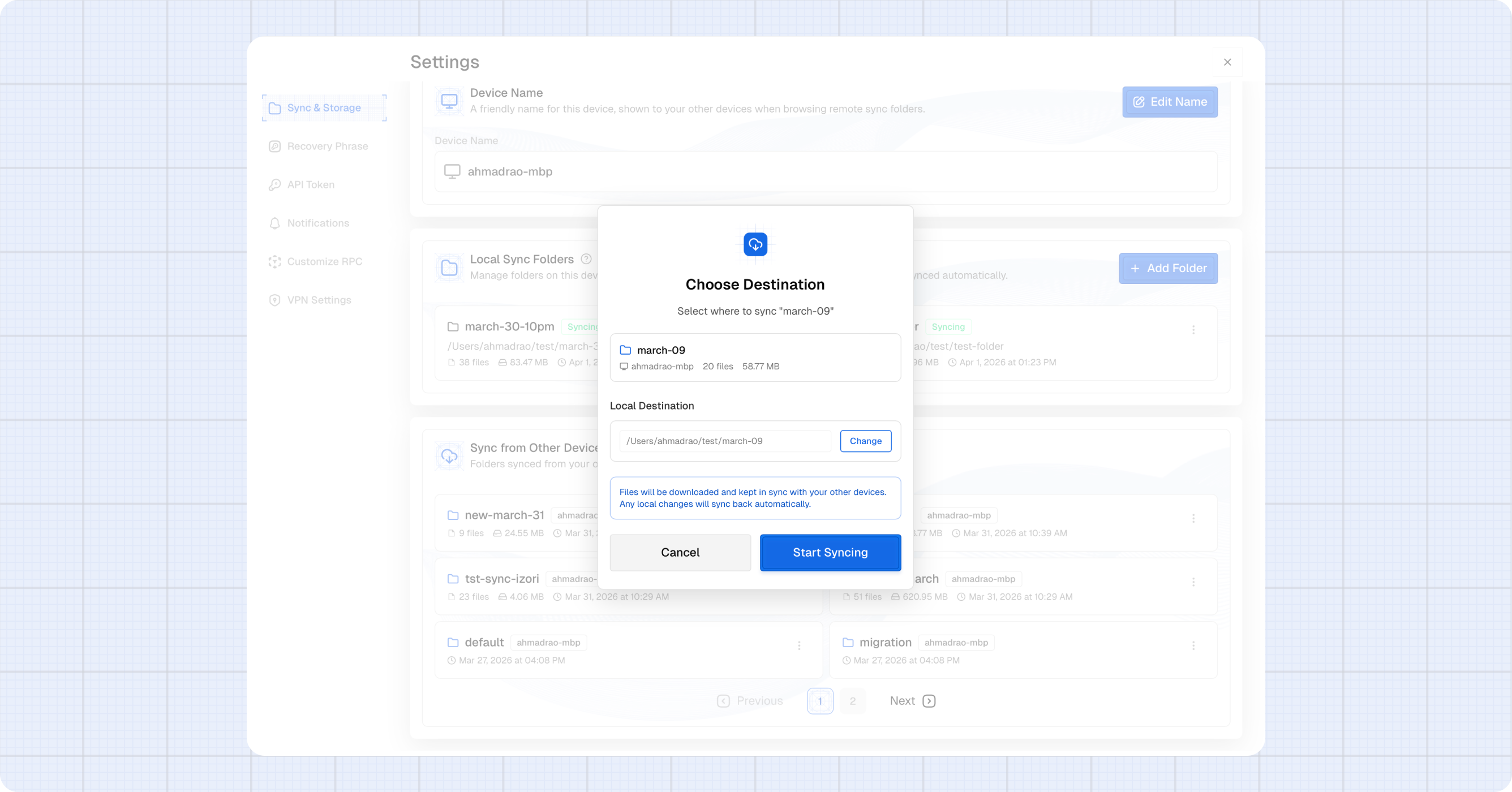
Task: Click Change to pick a different destination
Action: [865, 441]
